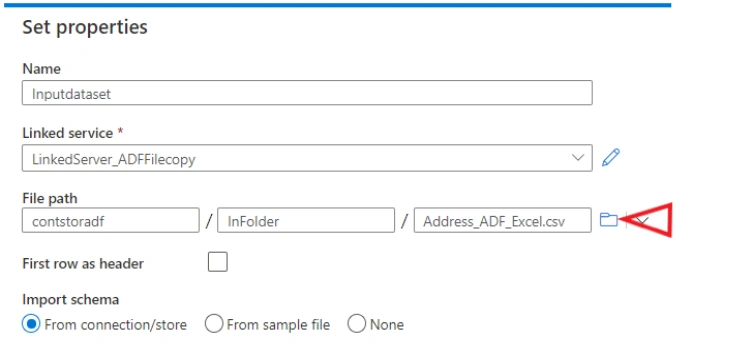Enable the First row as header checkbox

218,262
